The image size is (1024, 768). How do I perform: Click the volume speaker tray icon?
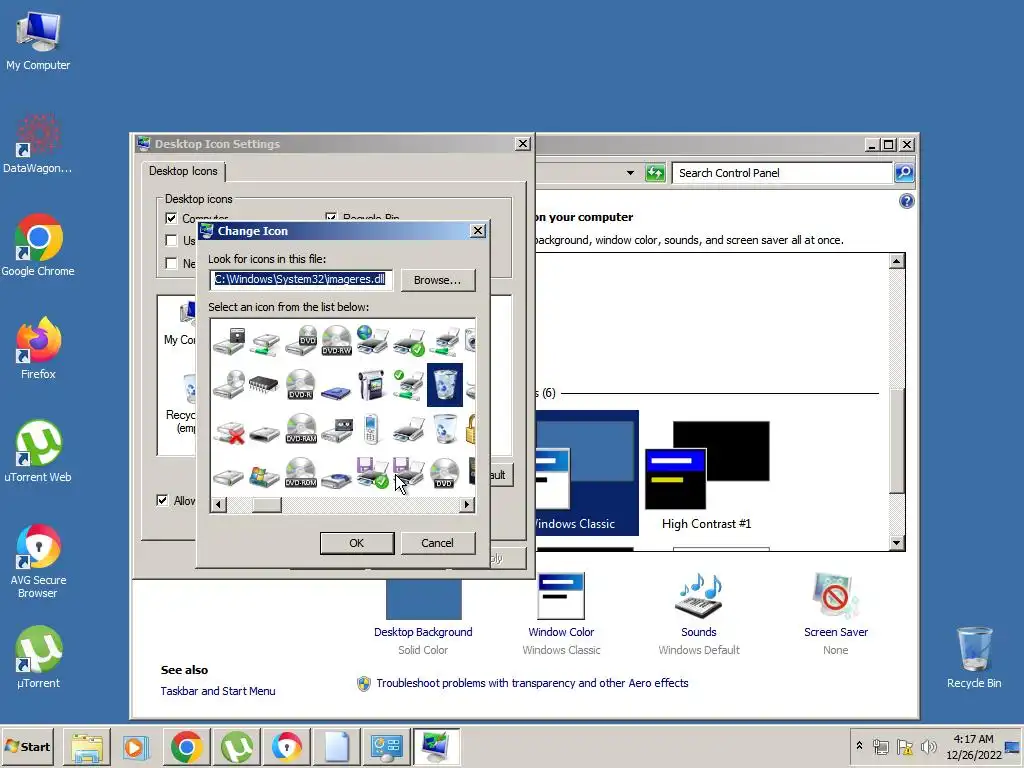(927, 746)
